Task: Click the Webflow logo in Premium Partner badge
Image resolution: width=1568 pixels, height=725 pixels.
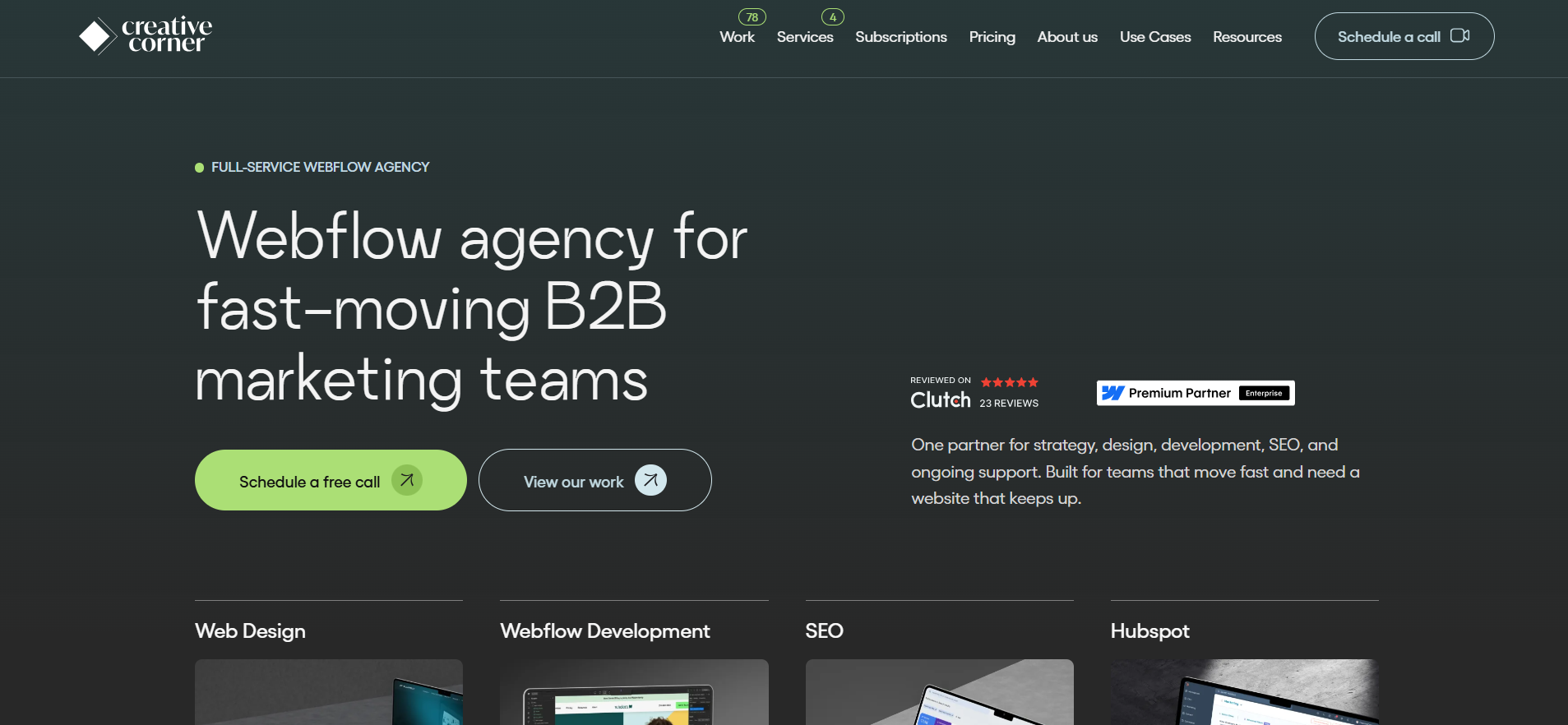Action: point(1113,393)
